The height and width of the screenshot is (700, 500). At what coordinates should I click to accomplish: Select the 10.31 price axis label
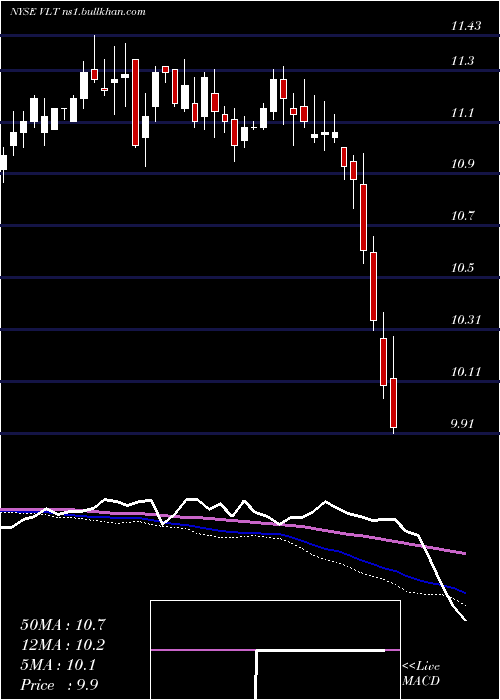(x=466, y=320)
